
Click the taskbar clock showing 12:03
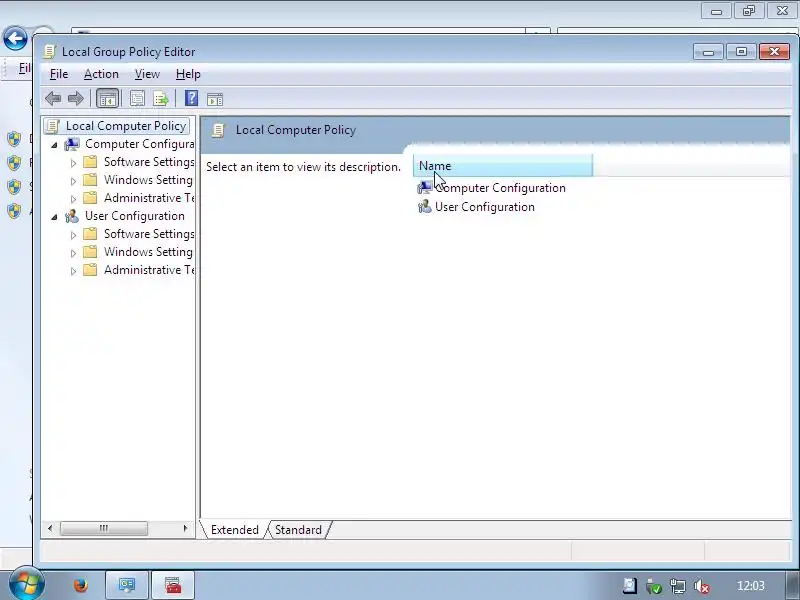(751, 585)
